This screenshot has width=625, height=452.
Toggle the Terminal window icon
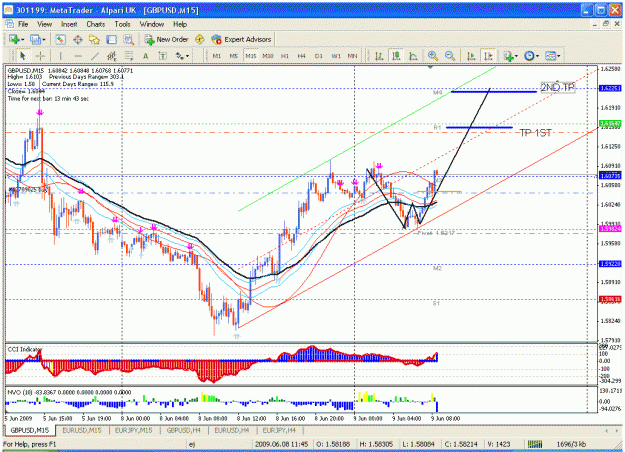pyautogui.click(x=111, y=39)
